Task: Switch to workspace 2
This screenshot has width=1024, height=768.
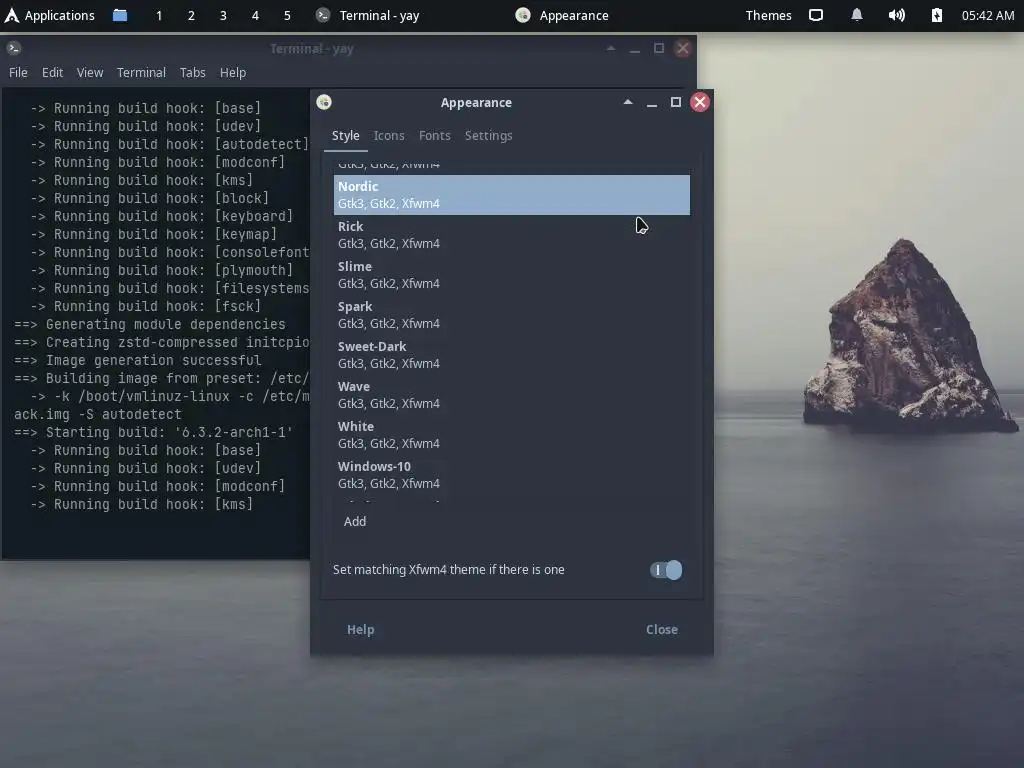Action: (x=191, y=15)
